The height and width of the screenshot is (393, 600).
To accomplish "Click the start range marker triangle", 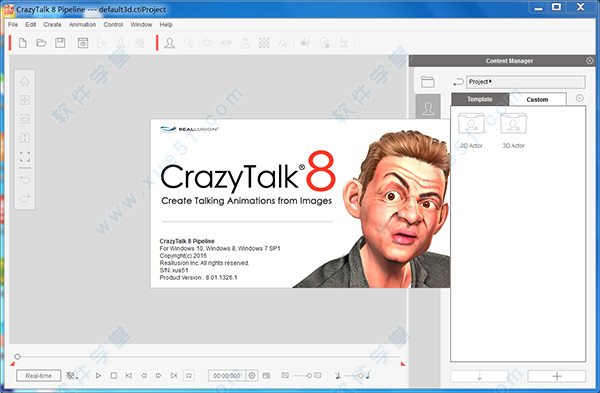I will [x=13, y=364].
